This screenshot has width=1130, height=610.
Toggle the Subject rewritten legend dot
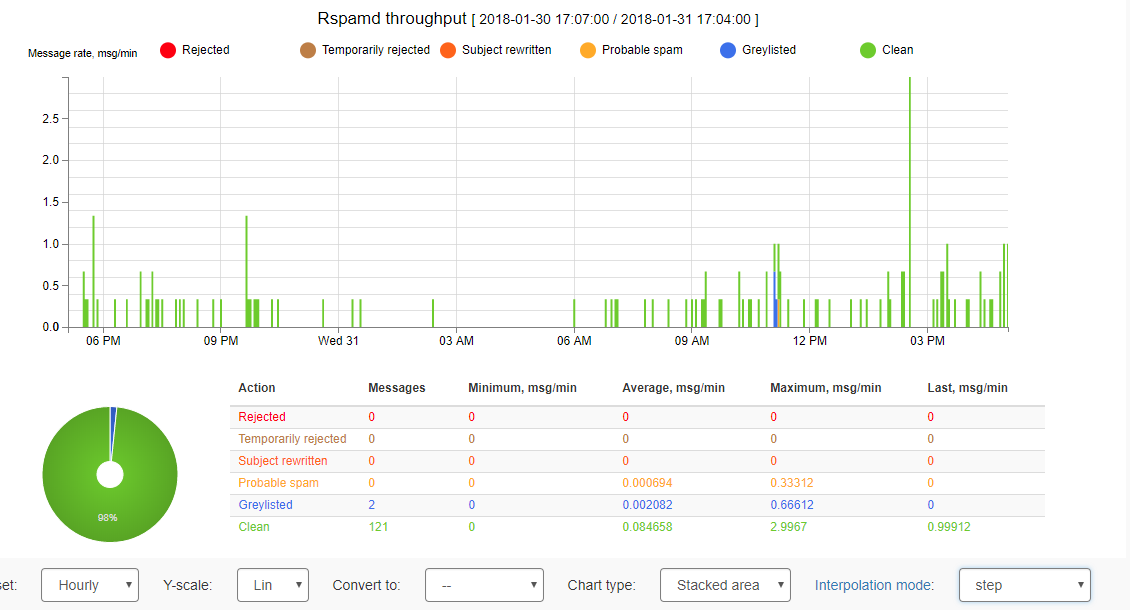tap(448, 50)
